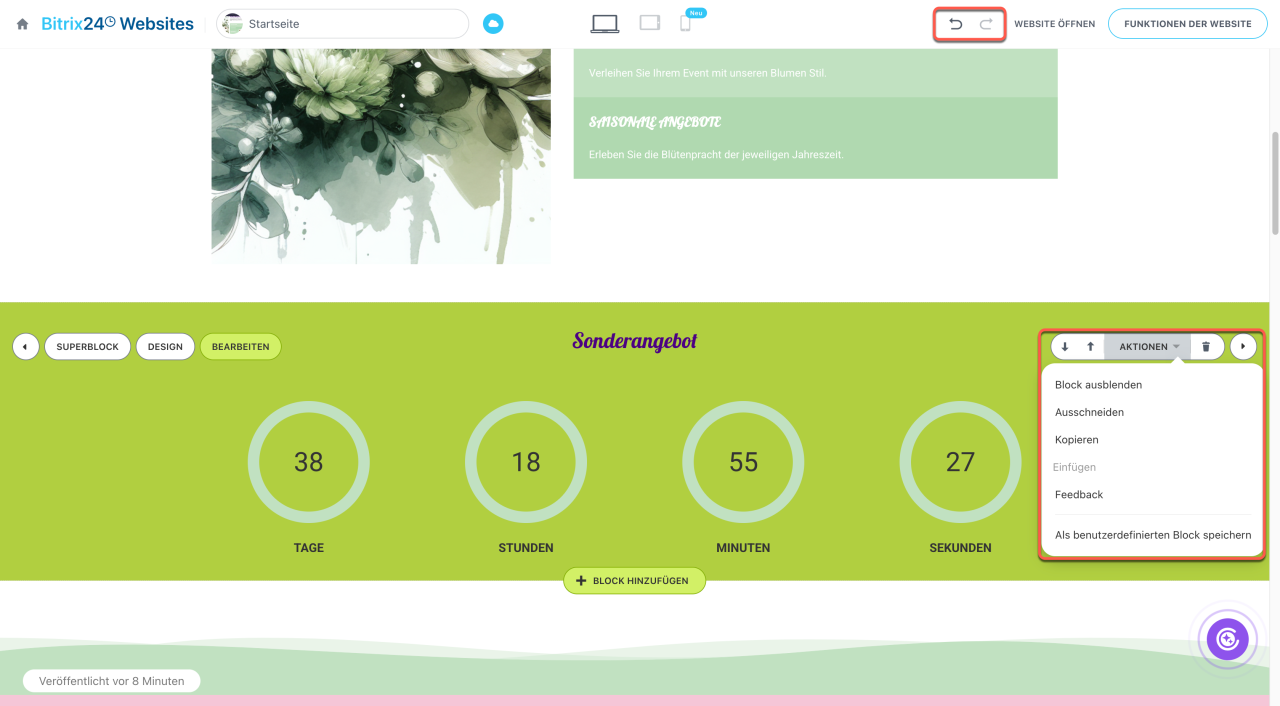Undo the last change
The height and width of the screenshot is (706, 1280).
tap(956, 24)
